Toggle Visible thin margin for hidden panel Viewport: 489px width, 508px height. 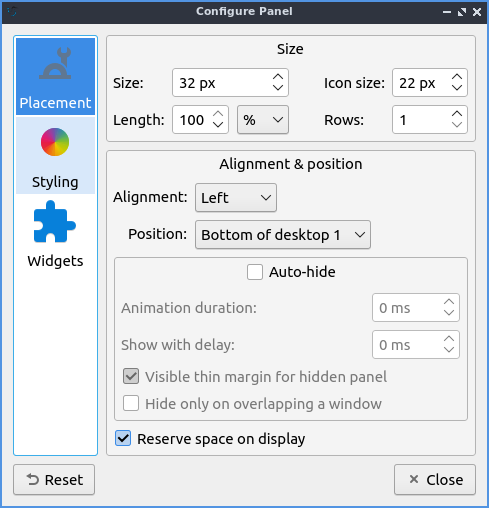tap(131, 377)
